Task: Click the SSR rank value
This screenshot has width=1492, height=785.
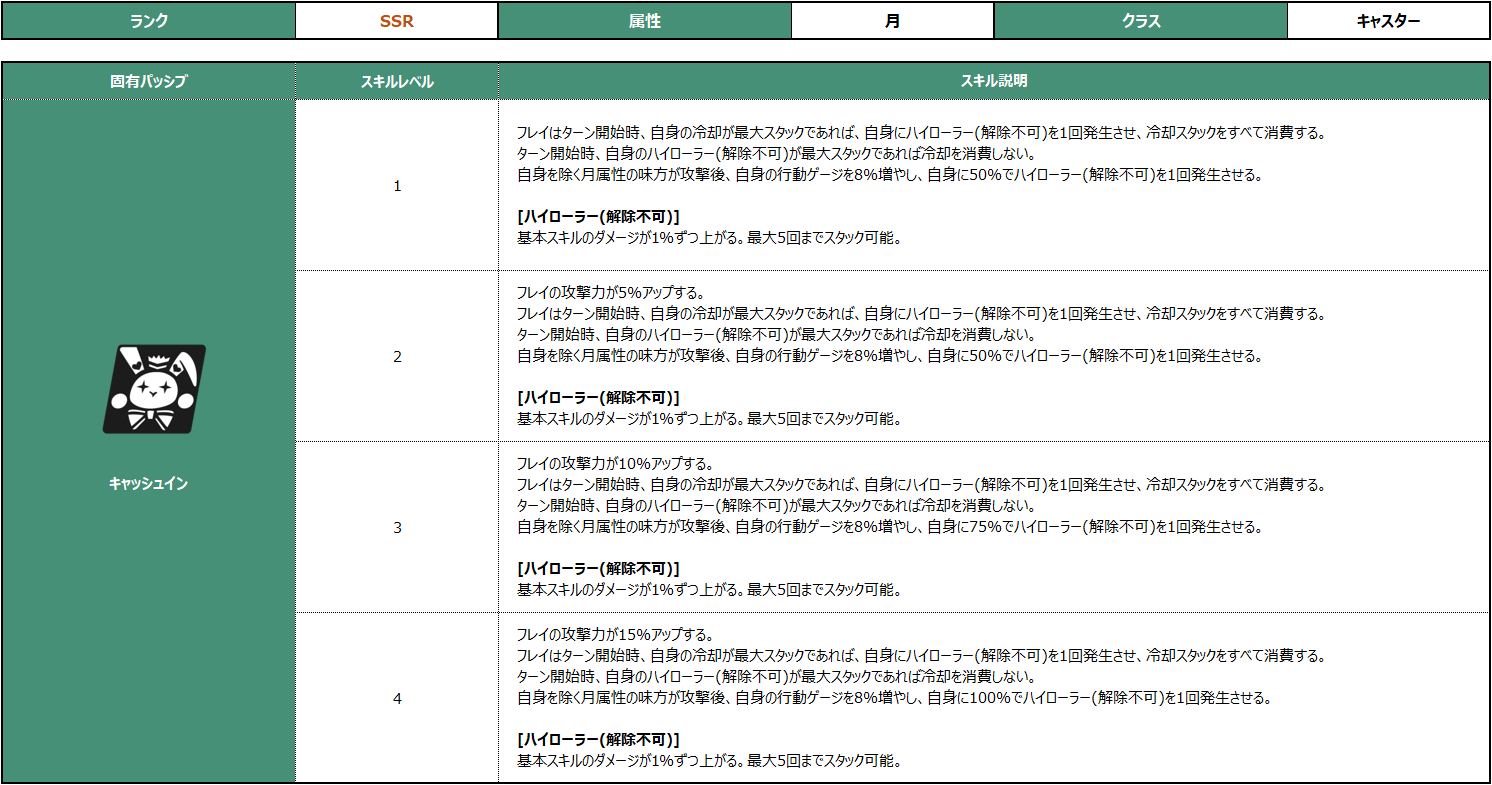Action: pos(396,21)
